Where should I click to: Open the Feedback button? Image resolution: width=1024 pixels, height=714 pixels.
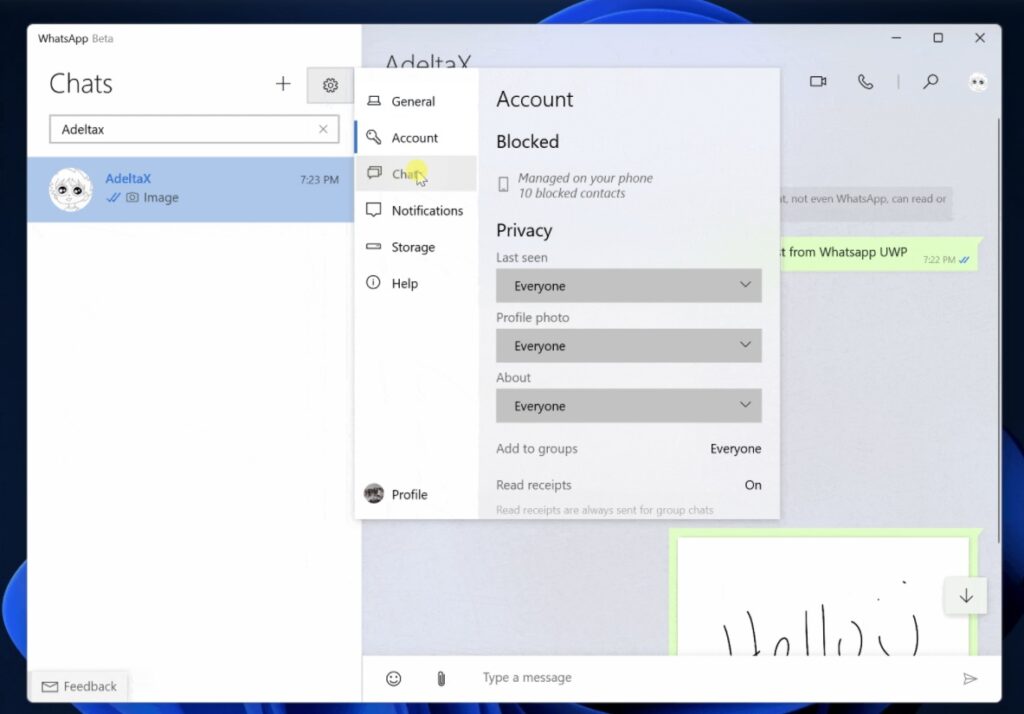(x=80, y=687)
